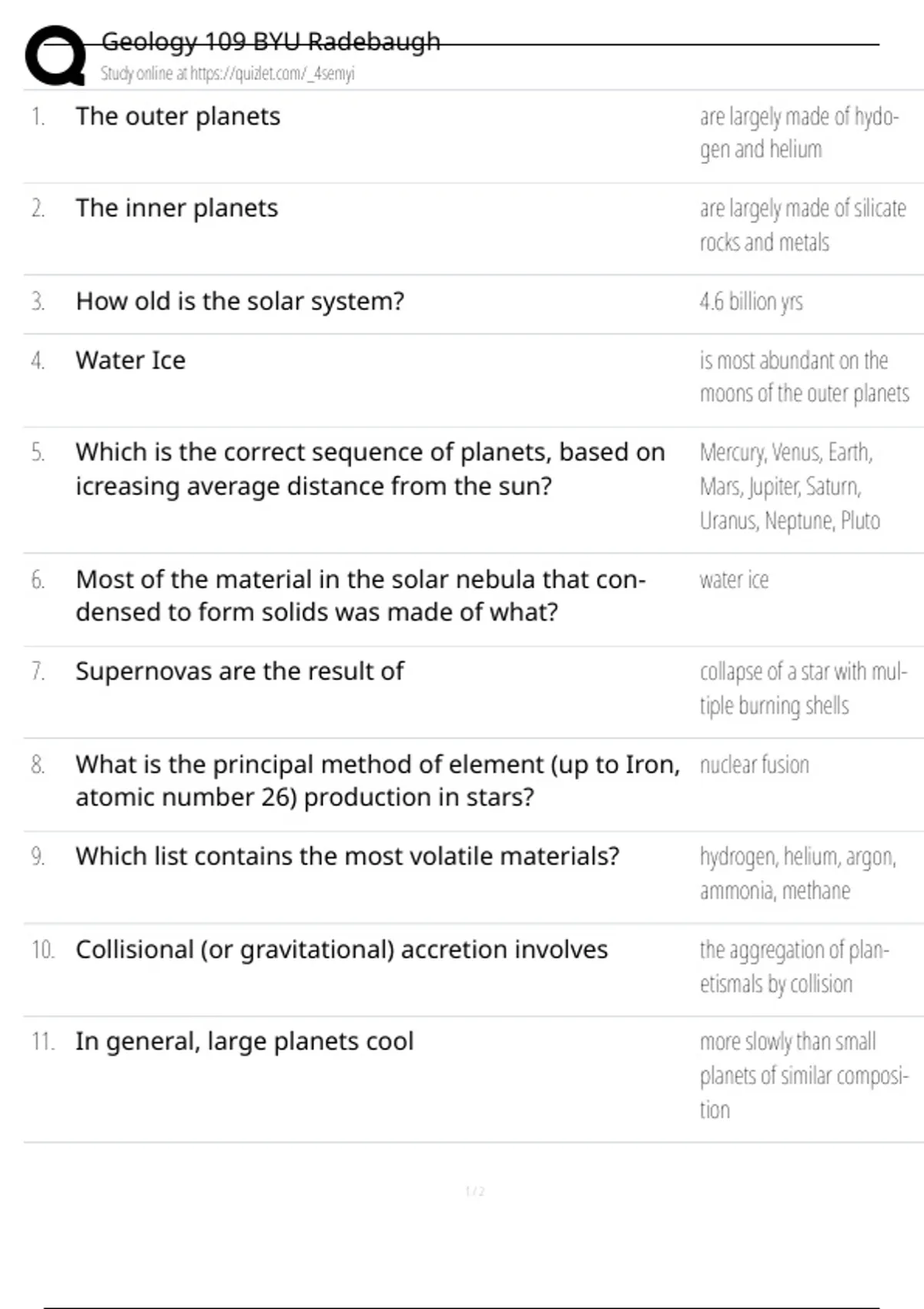
Task: Click the "water ice" definition
Action: tap(734, 580)
